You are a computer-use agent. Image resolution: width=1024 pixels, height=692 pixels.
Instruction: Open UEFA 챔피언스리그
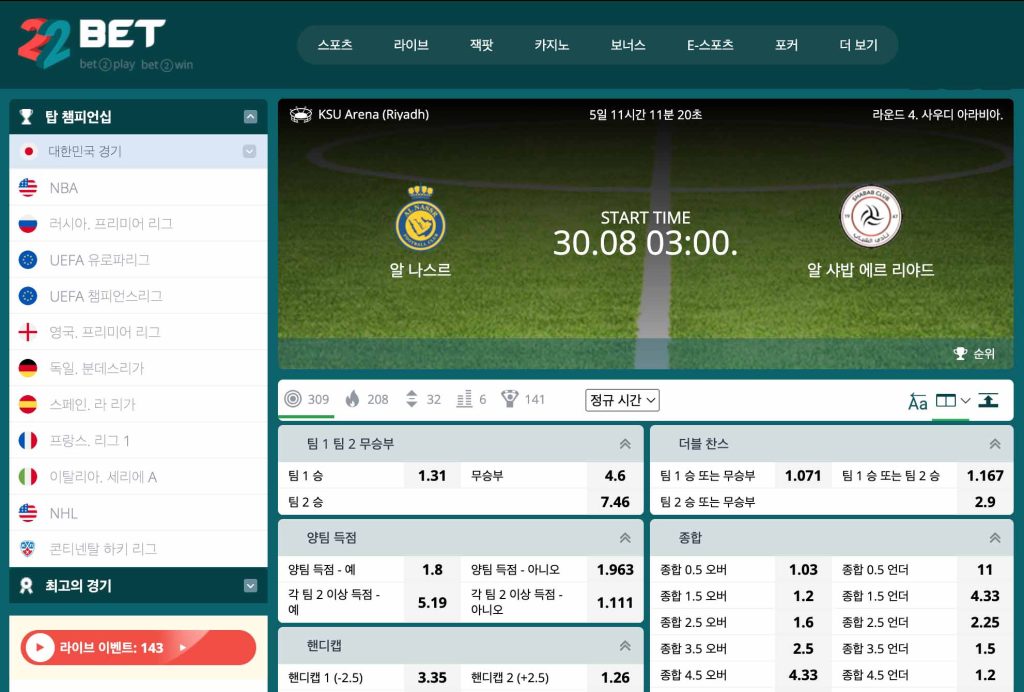click(138, 296)
